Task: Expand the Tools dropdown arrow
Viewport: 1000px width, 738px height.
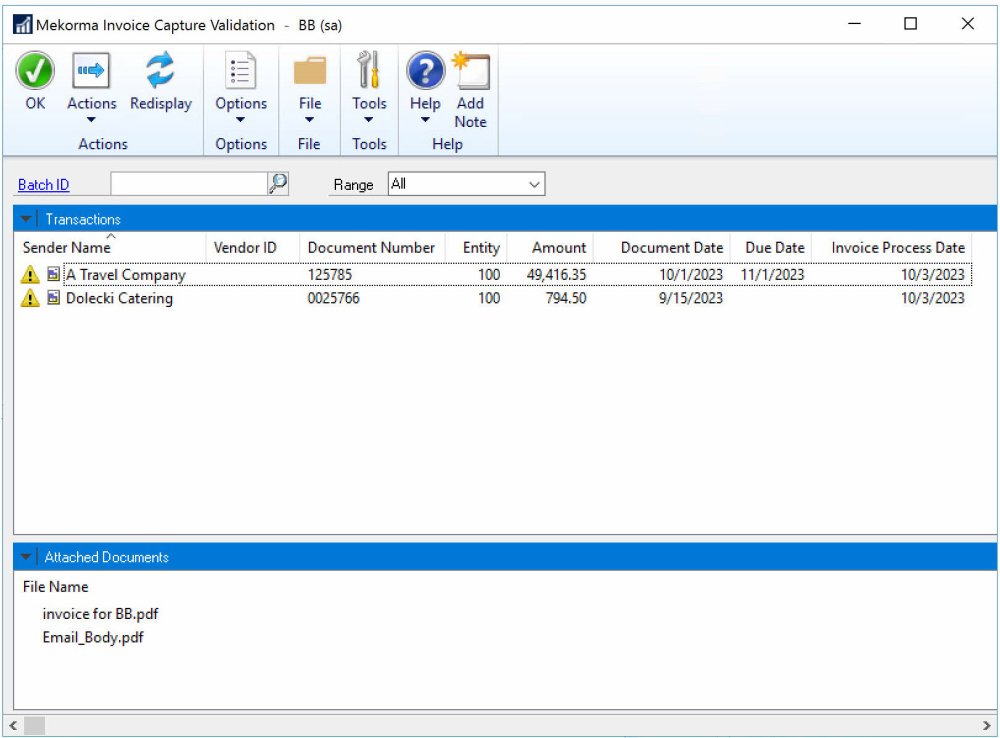Action: tap(369, 119)
